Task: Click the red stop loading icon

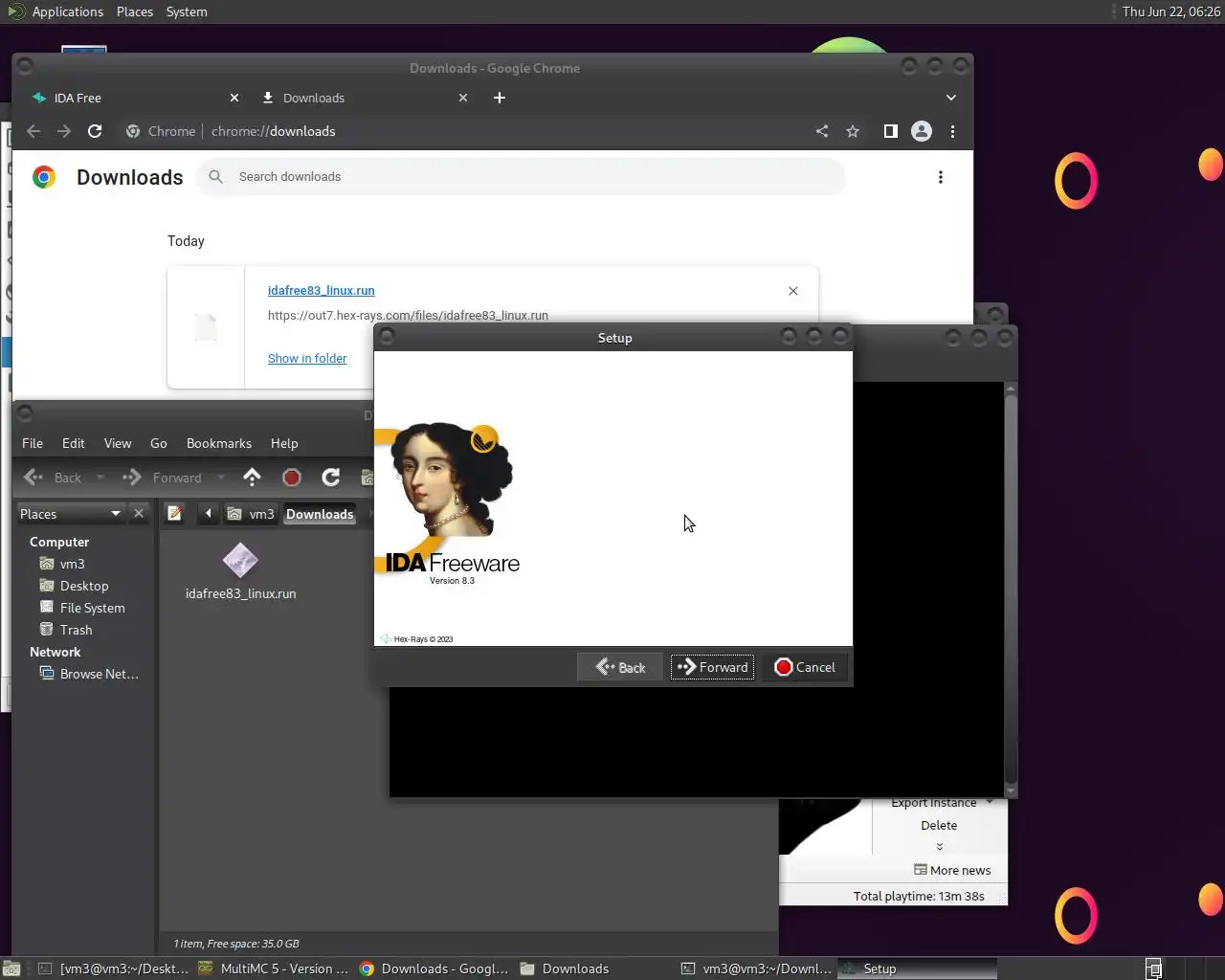Action: pyautogui.click(x=292, y=478)
